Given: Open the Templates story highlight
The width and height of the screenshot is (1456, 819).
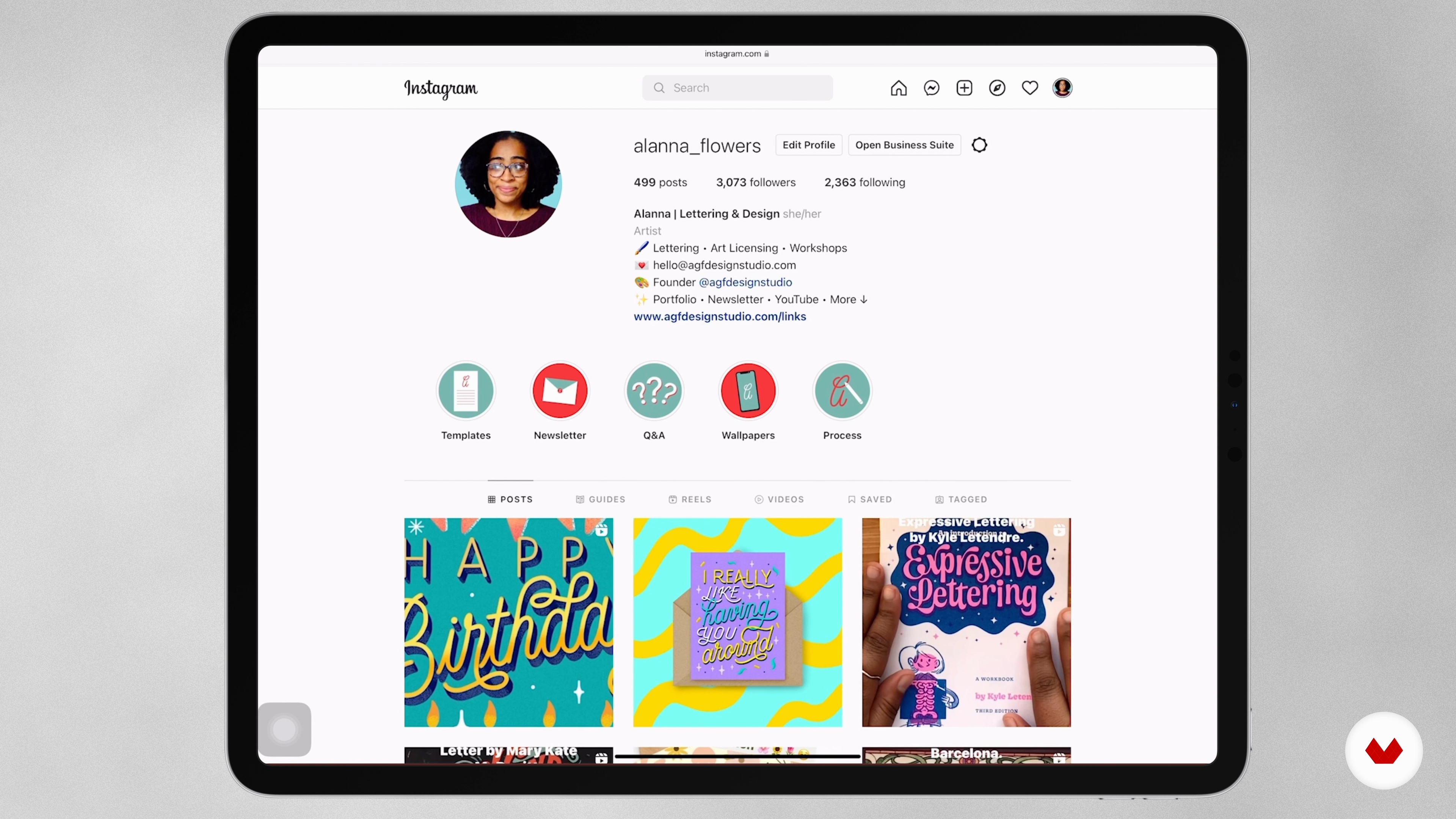Looking at the screenshot, I should pos(466,391).
